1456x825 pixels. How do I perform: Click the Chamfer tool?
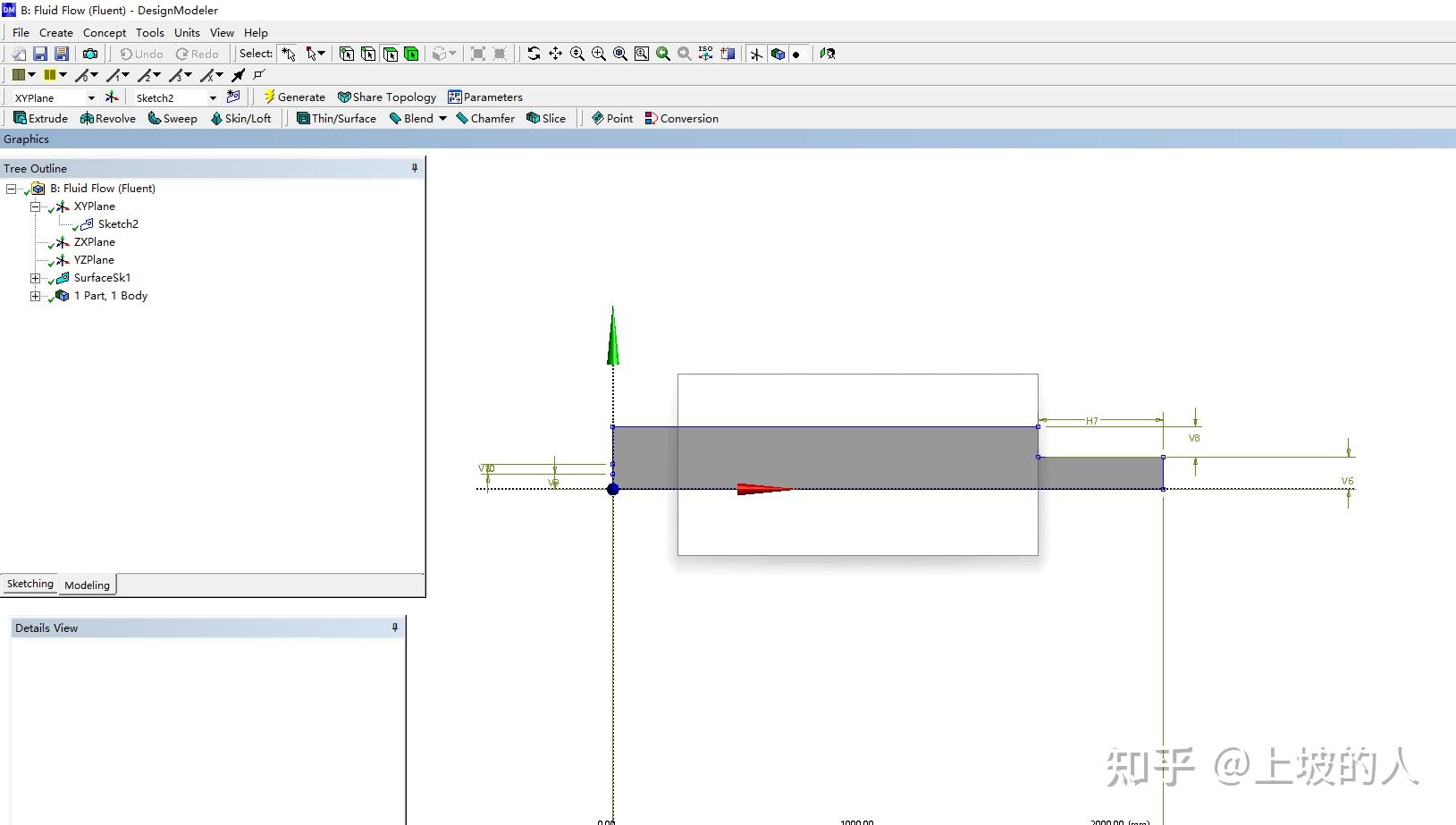click(485, 118)
